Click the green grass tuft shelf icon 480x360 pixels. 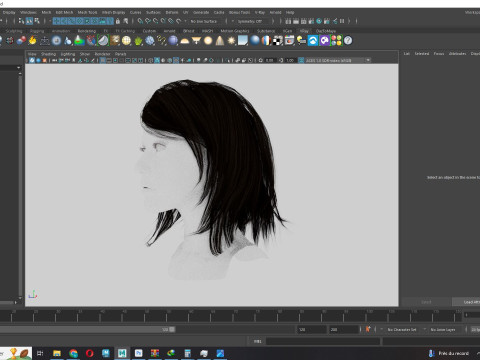(x=138, y=41)
